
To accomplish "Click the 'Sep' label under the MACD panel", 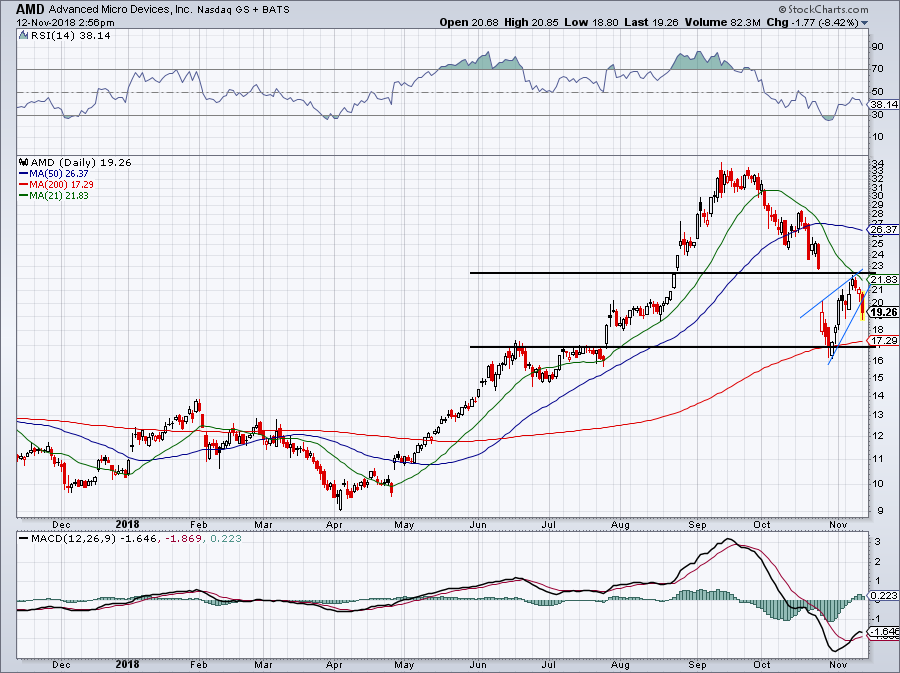I will pyautogui.click(x=697, y=665).
